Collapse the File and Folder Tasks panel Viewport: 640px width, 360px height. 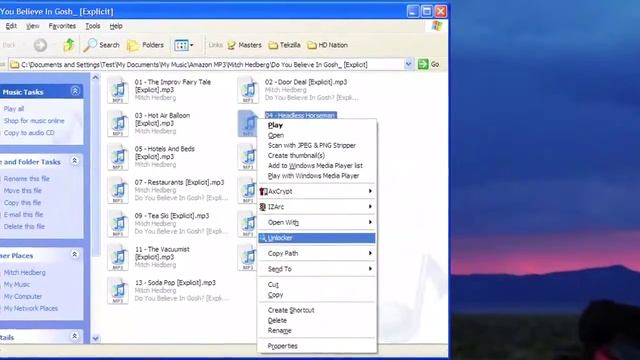tap(75, 161)
